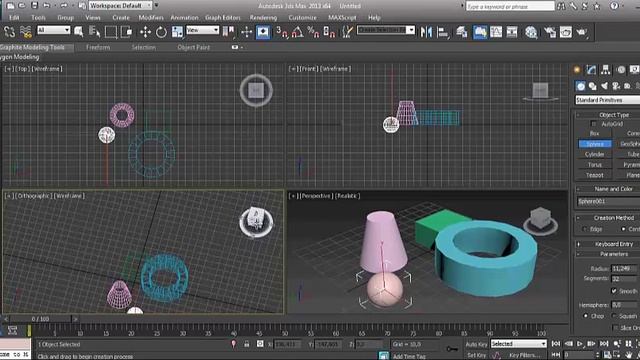Open the Schematic View icon
Viewport: 640px width, 360px height.
(512, 32)
